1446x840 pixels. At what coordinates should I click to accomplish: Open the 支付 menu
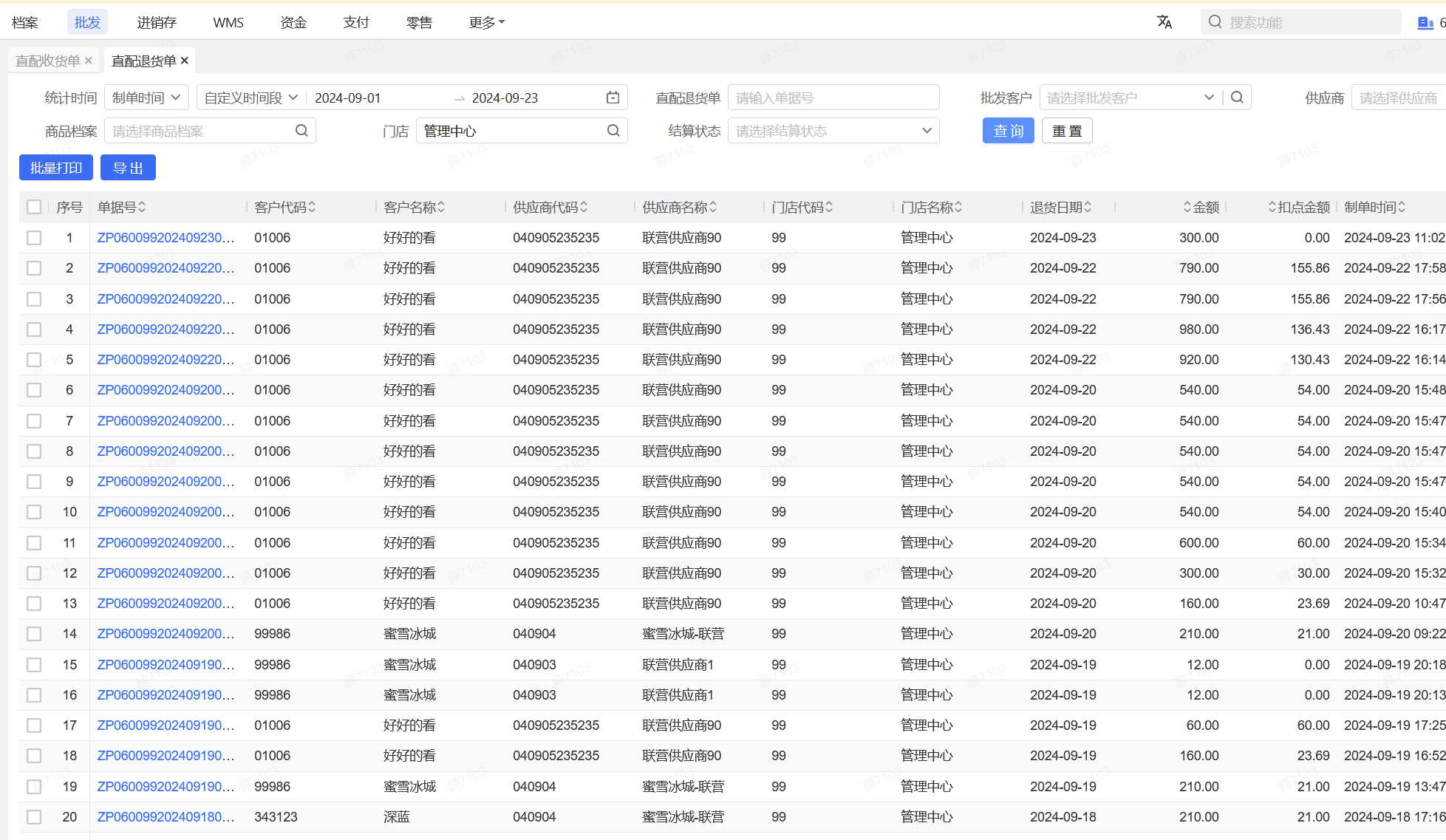356,22
